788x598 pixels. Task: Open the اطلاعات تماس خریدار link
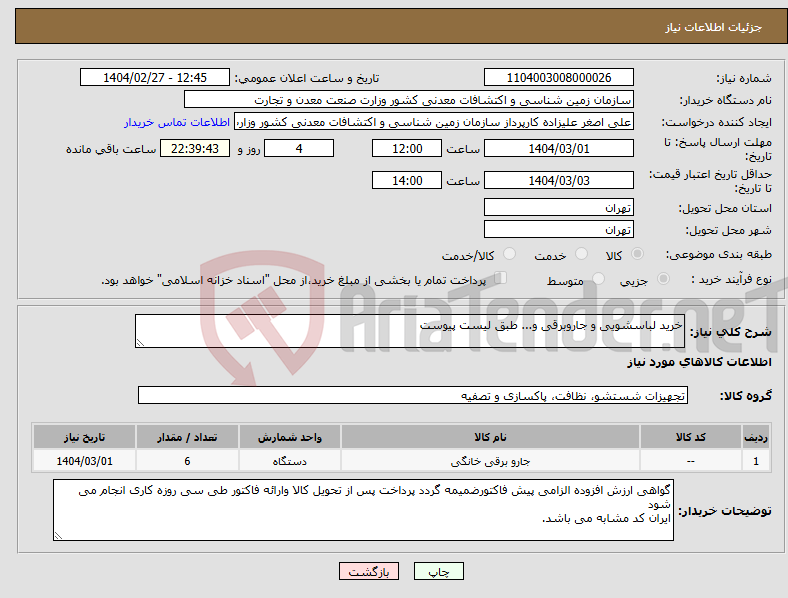pos(177,122)
